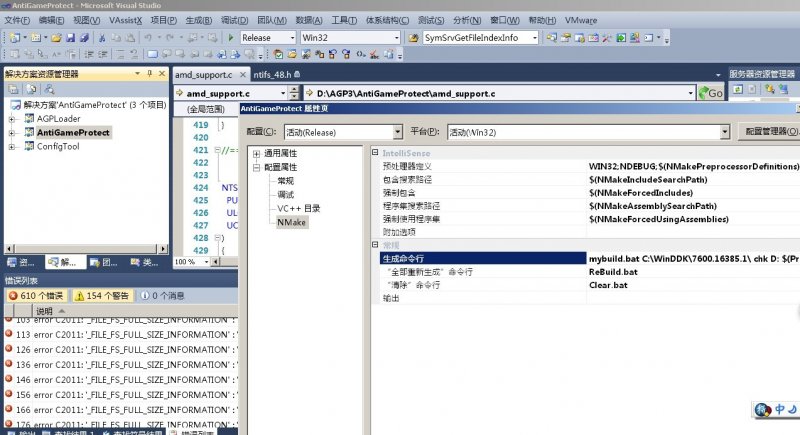Start debugging with the green play icon

tap(231, 38)
